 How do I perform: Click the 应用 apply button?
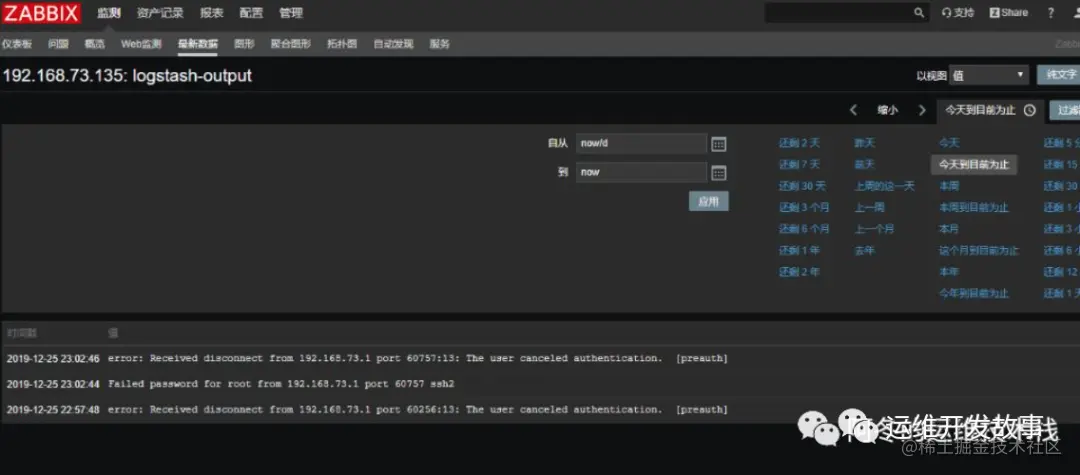tap(708, 201)
